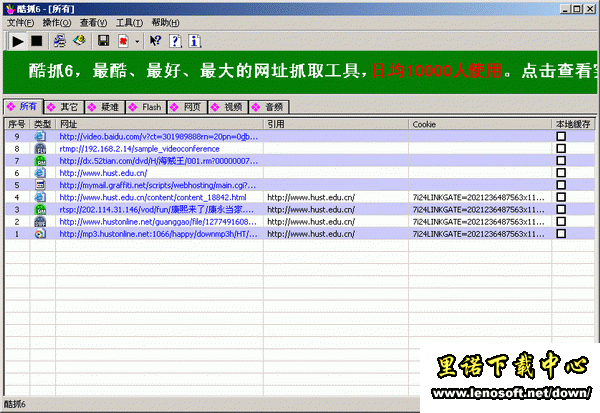Switch to the 所有 tab
Viewport: 600px width, 413px height.
(x=23, y=106)
